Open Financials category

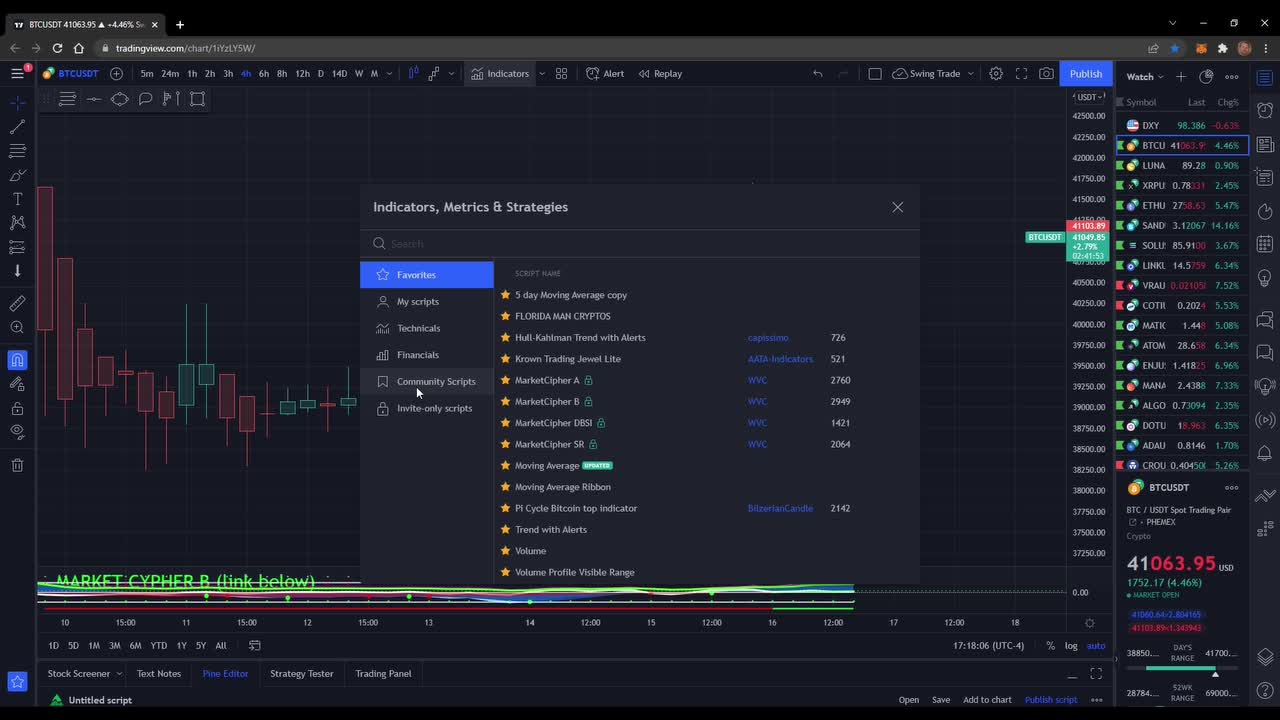point(427,355)
